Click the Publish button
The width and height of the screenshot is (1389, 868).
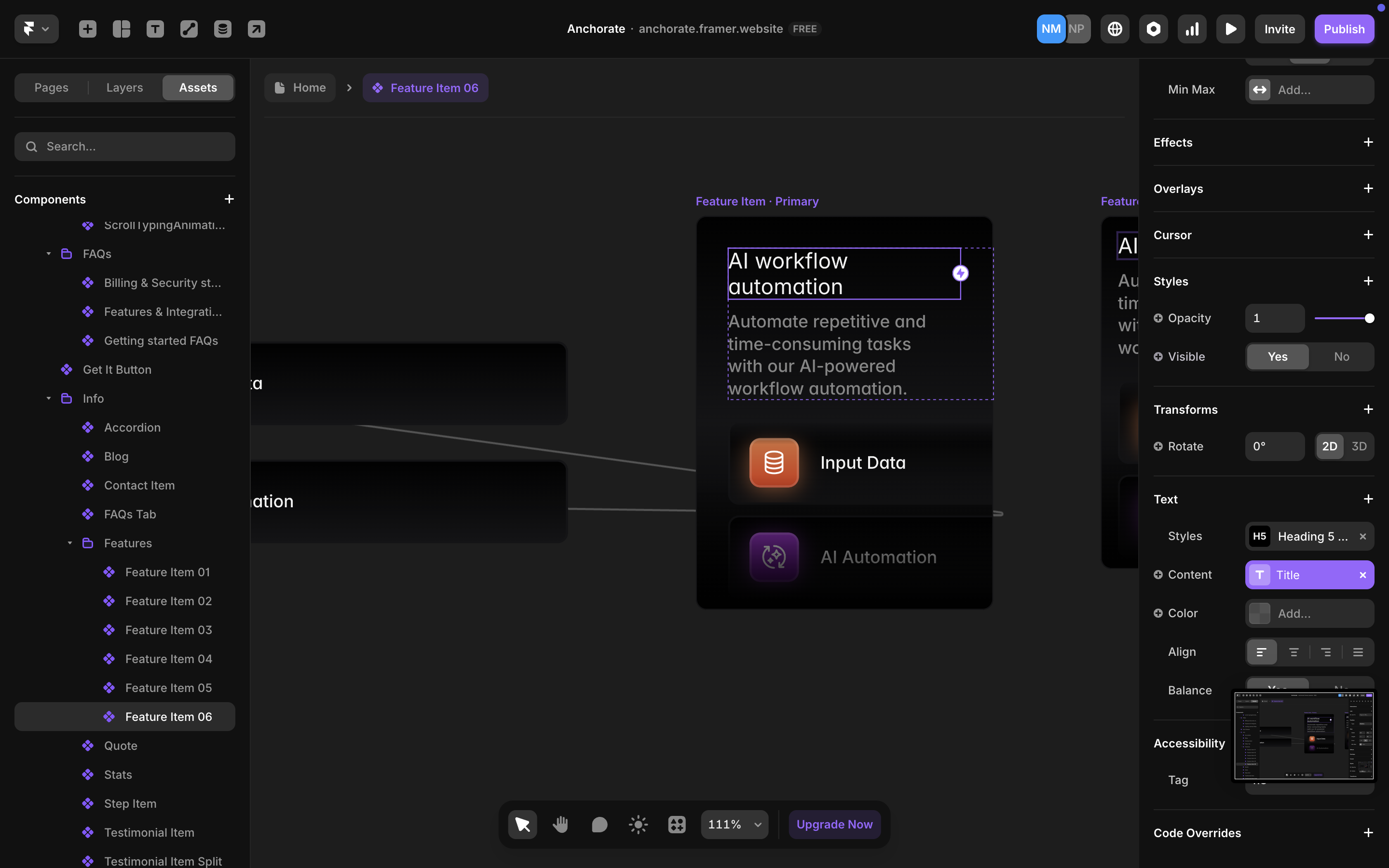(x=1344, y=29)
